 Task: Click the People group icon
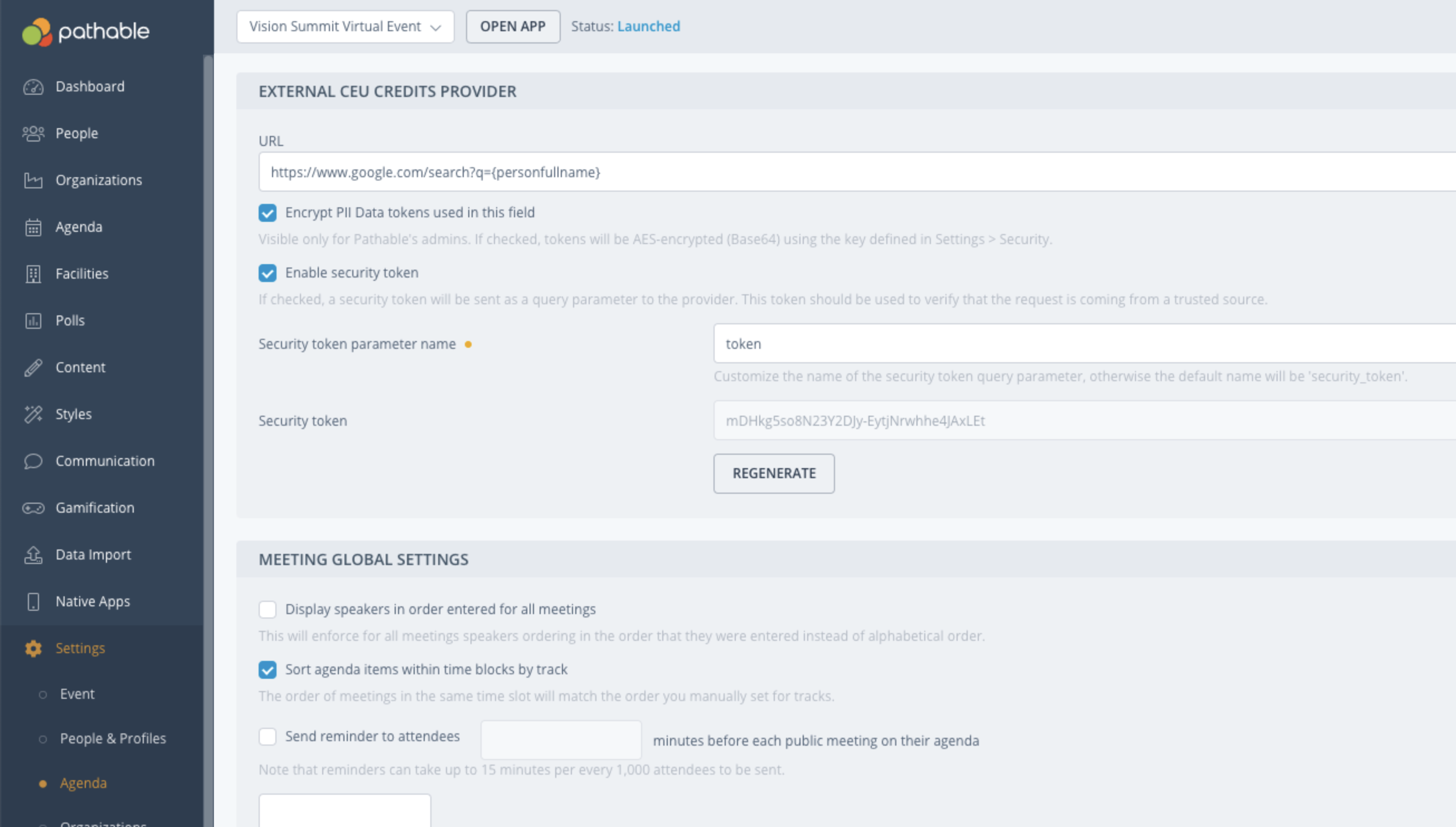33,134
